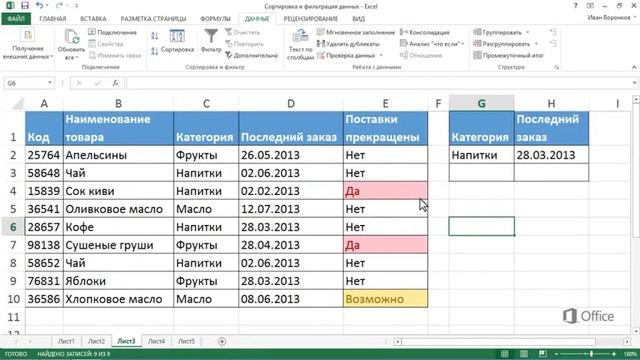Open the Name Box dropdown arrow

coord(49,83)
